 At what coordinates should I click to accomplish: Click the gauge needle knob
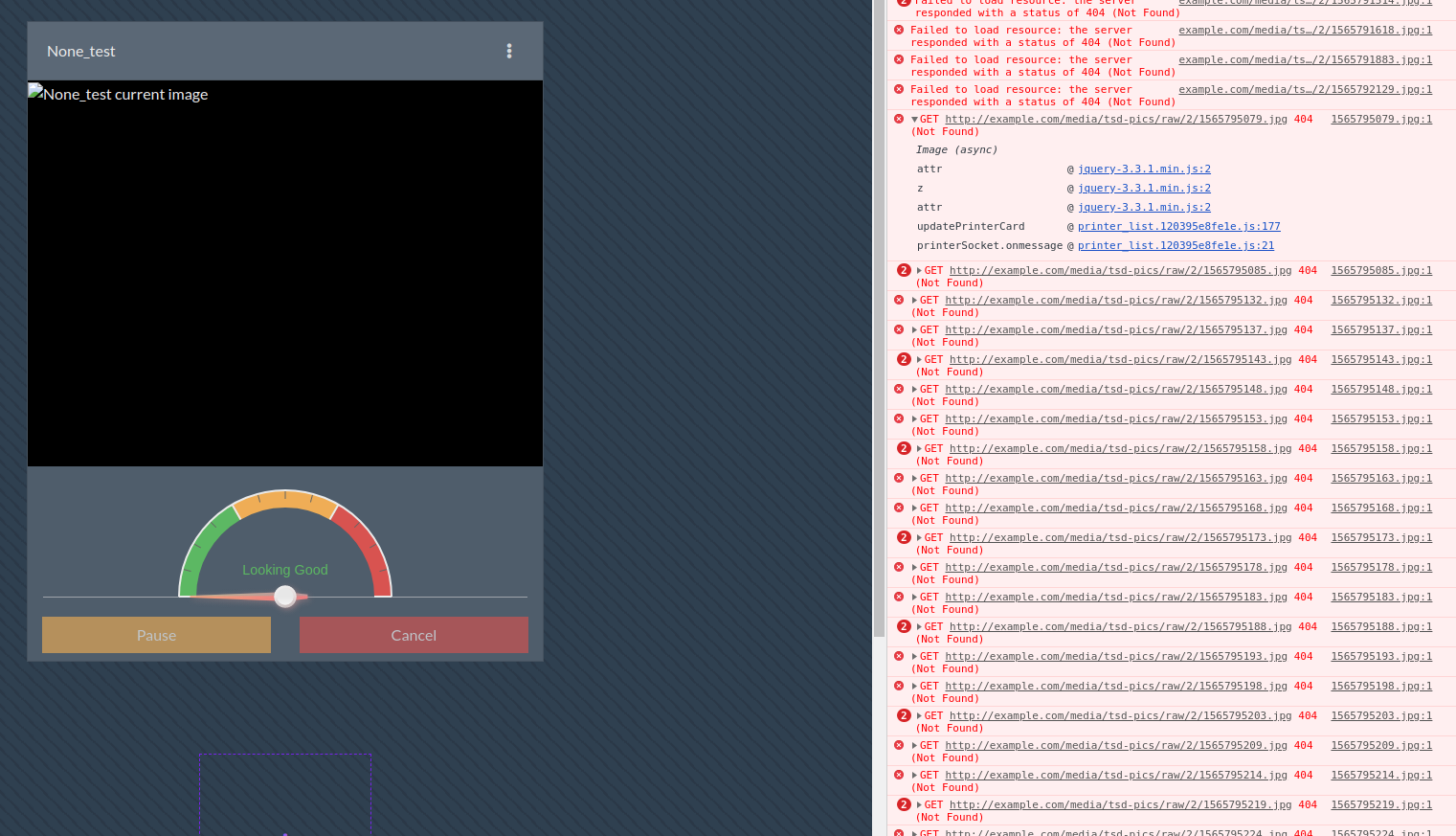point(285,597)
